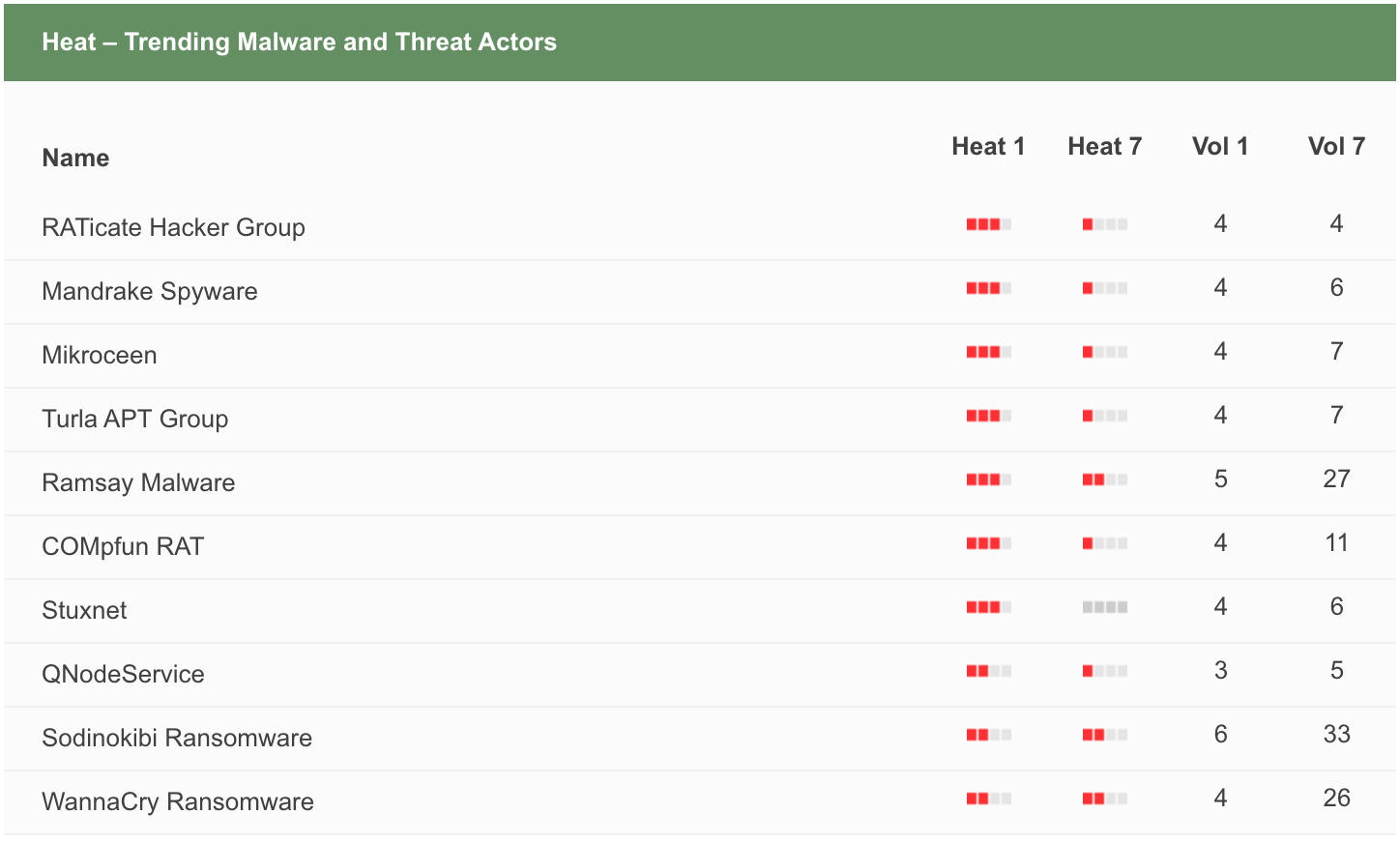Click Heat 1 indicator for Mikroceen
The width and height of the screenshot is (1400, 843).
pos(989,352)
